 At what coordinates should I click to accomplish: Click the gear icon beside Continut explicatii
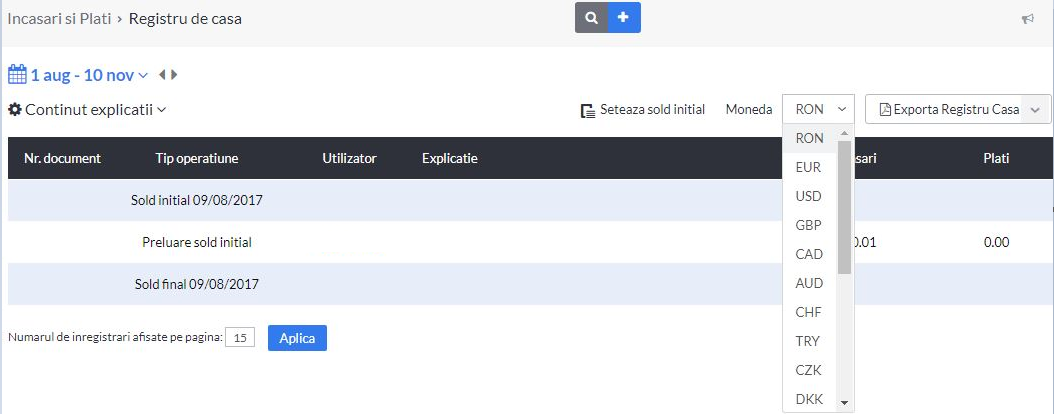pos(15,109)
